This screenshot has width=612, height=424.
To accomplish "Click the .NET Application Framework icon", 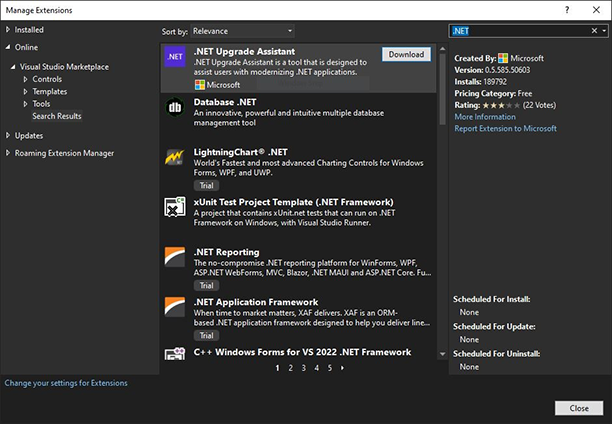I will coord(175,307).
